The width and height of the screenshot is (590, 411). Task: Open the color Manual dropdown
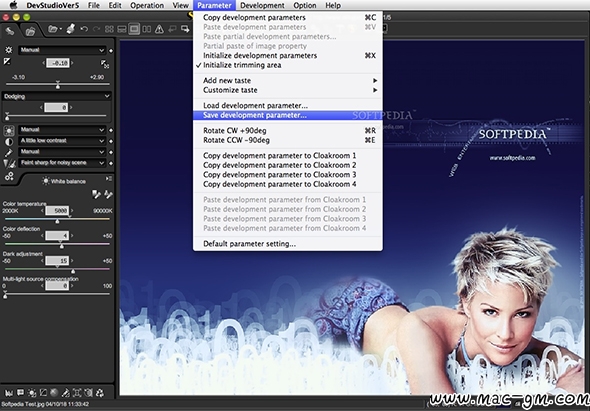click(x=62, y=152)
